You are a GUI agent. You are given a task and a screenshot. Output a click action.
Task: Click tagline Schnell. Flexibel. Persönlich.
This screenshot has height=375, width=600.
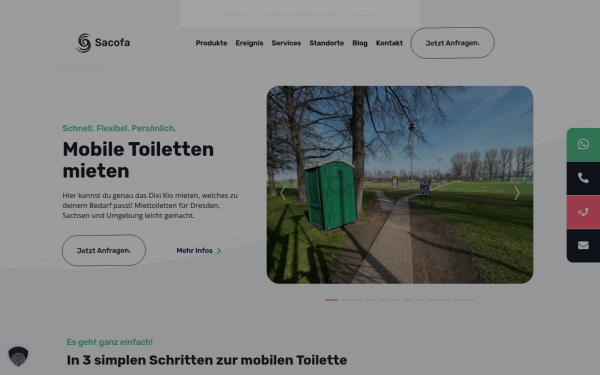coord(119,128)
